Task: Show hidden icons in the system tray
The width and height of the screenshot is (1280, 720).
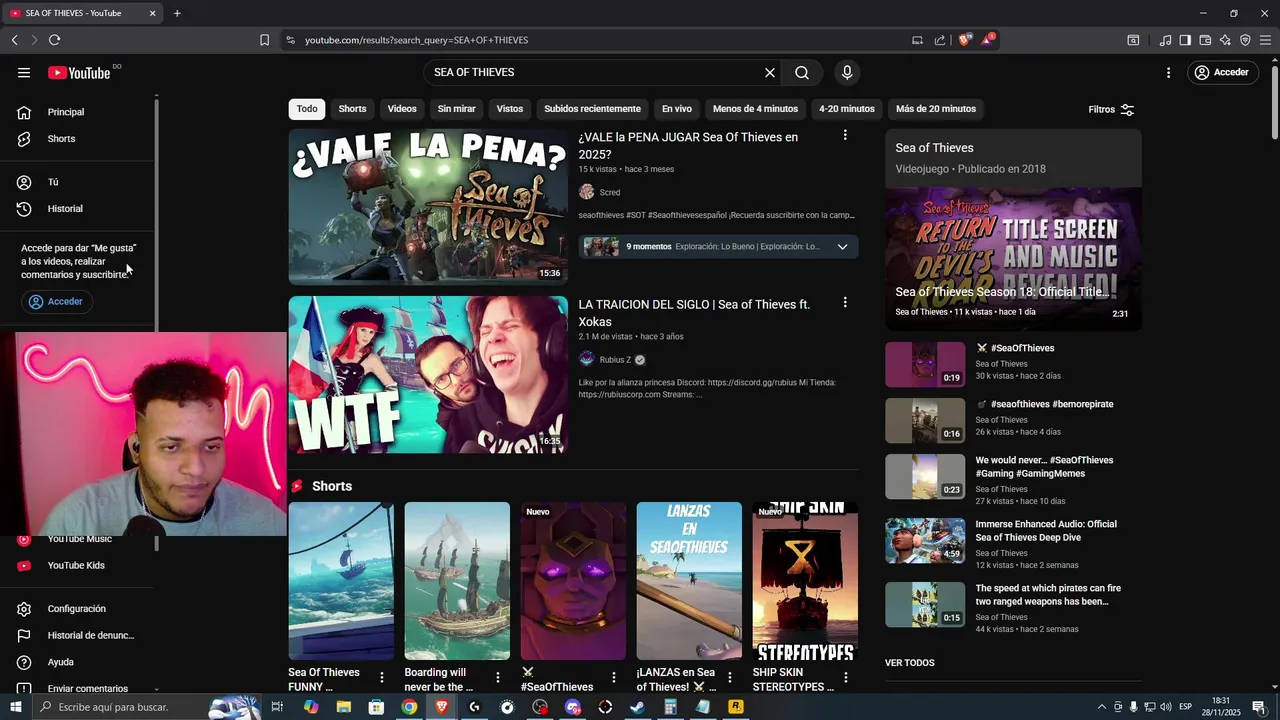Action: tap(1102, 707)
